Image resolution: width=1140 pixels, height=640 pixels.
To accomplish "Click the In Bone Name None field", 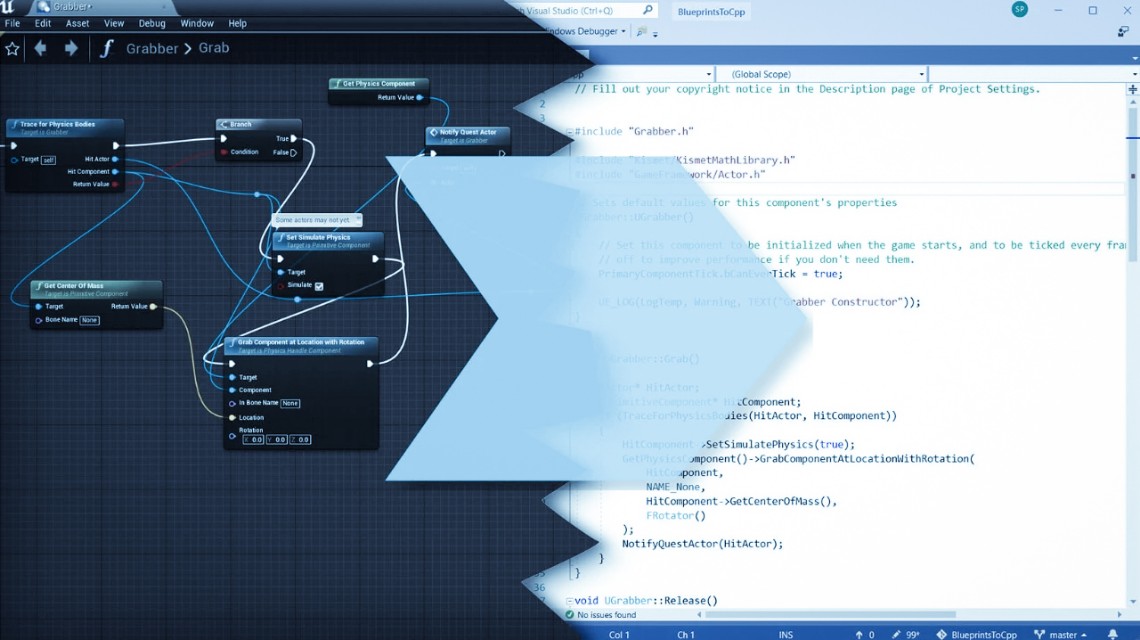I will coord(290,403).
